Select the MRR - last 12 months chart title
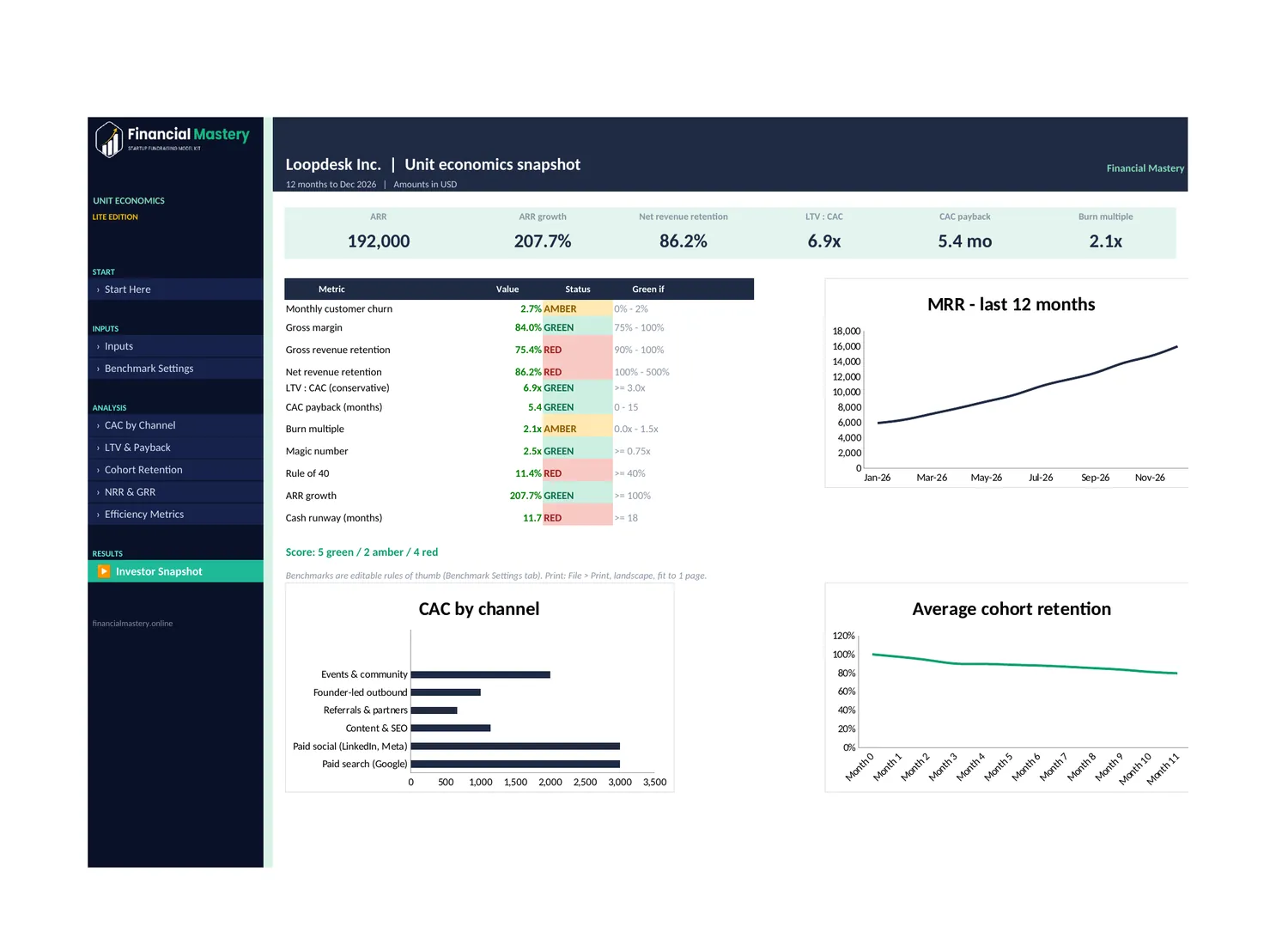Screen dimensions: 1288x945 (1012, 305)
